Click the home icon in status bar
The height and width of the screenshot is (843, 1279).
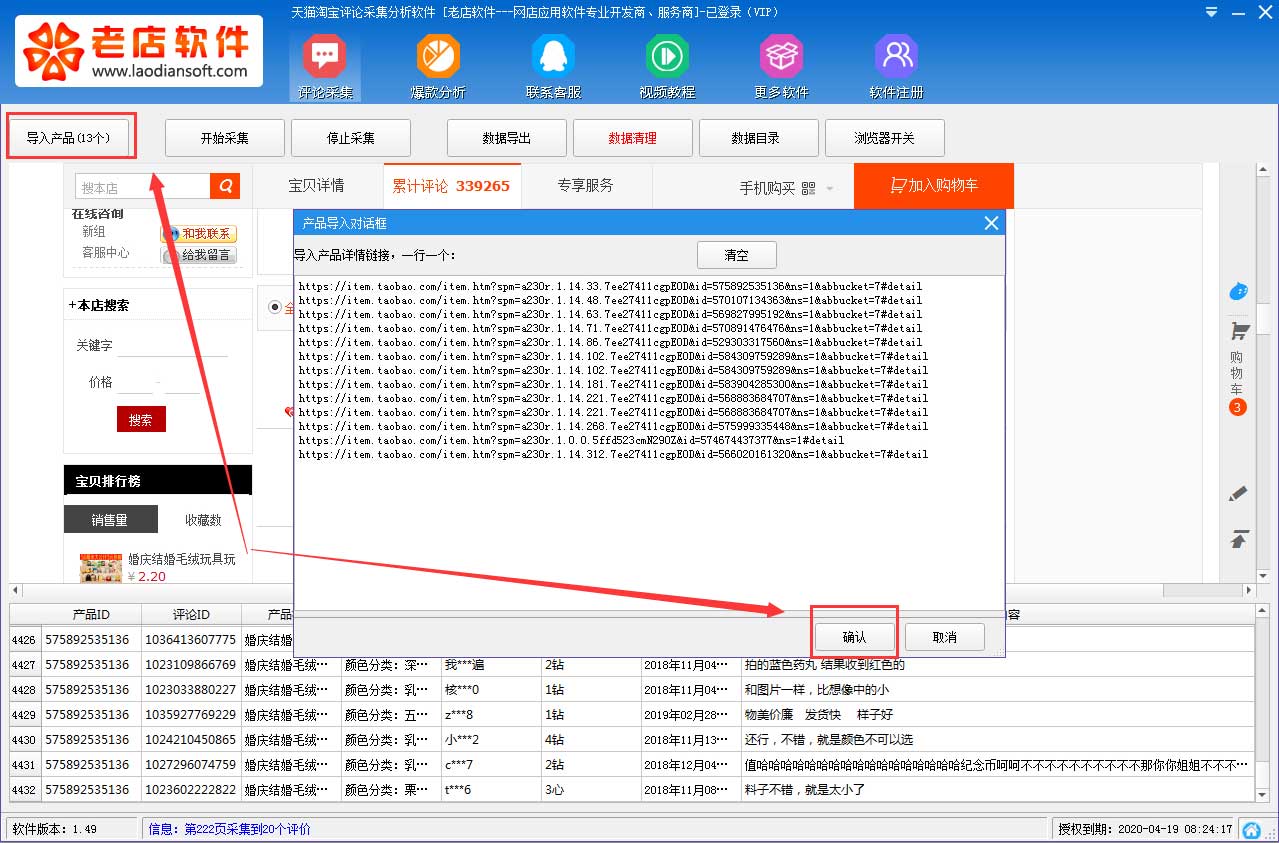click(1250, 830)
